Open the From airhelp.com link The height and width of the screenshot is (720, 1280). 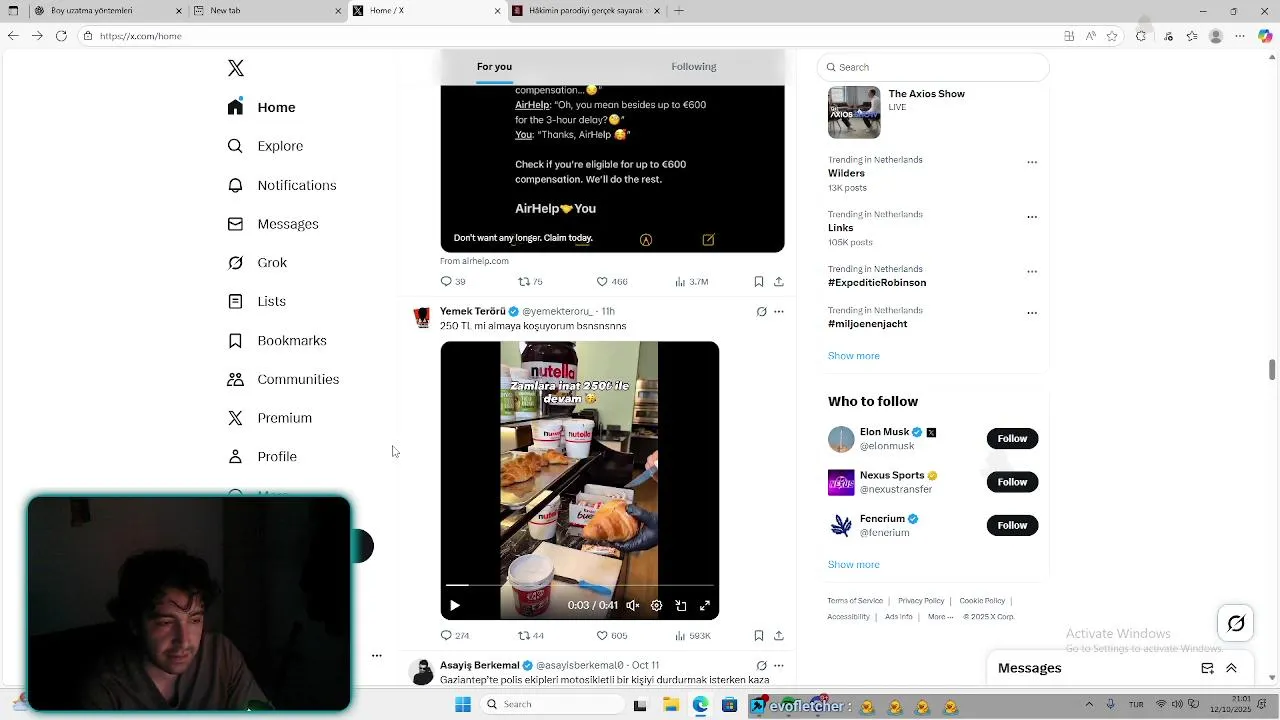coord(474,261)
